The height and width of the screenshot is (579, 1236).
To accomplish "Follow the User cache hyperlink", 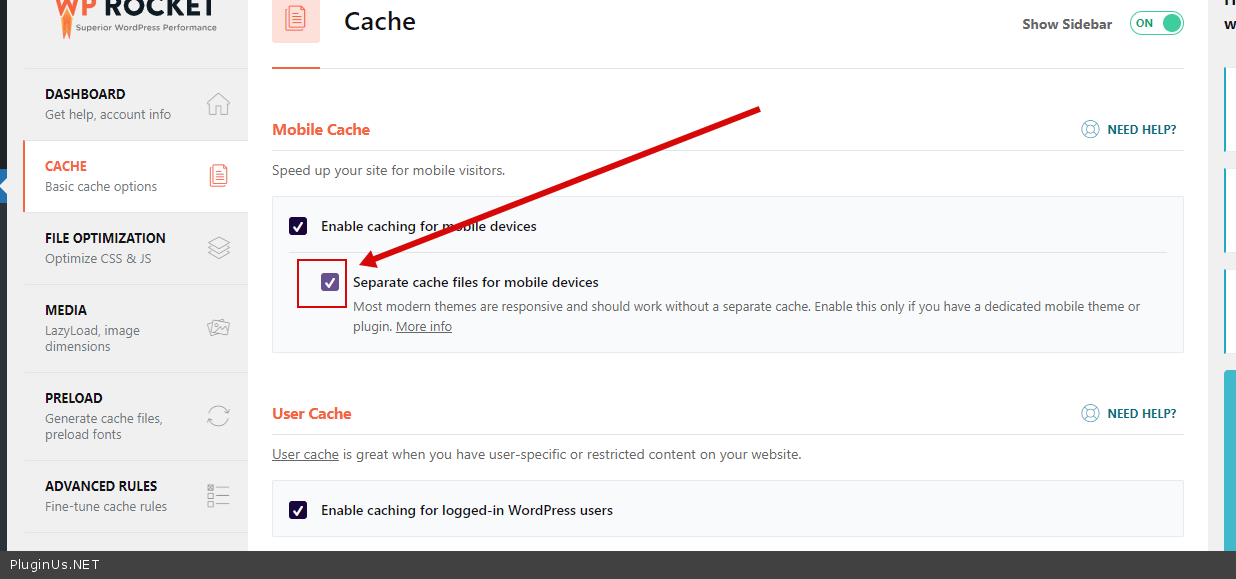I will pos(305,455).
